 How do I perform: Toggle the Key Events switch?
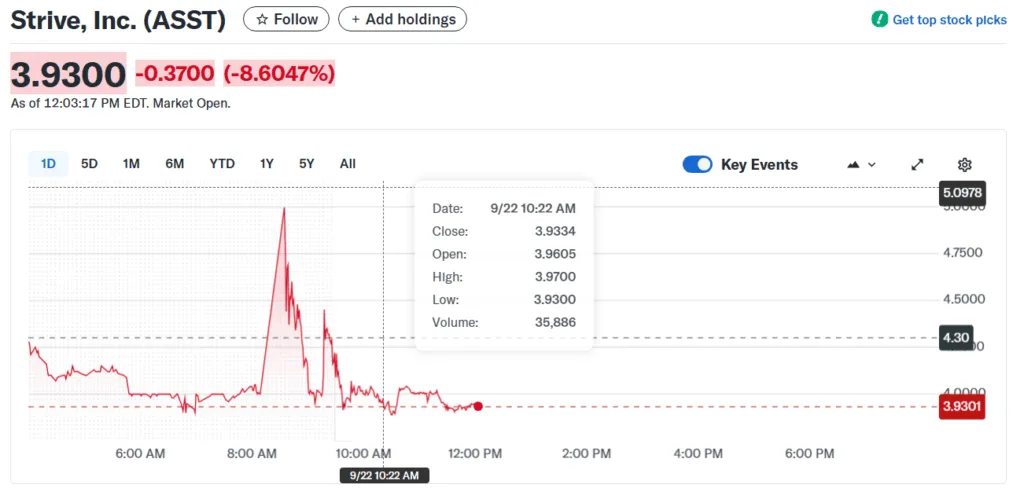tap(697, 165)
